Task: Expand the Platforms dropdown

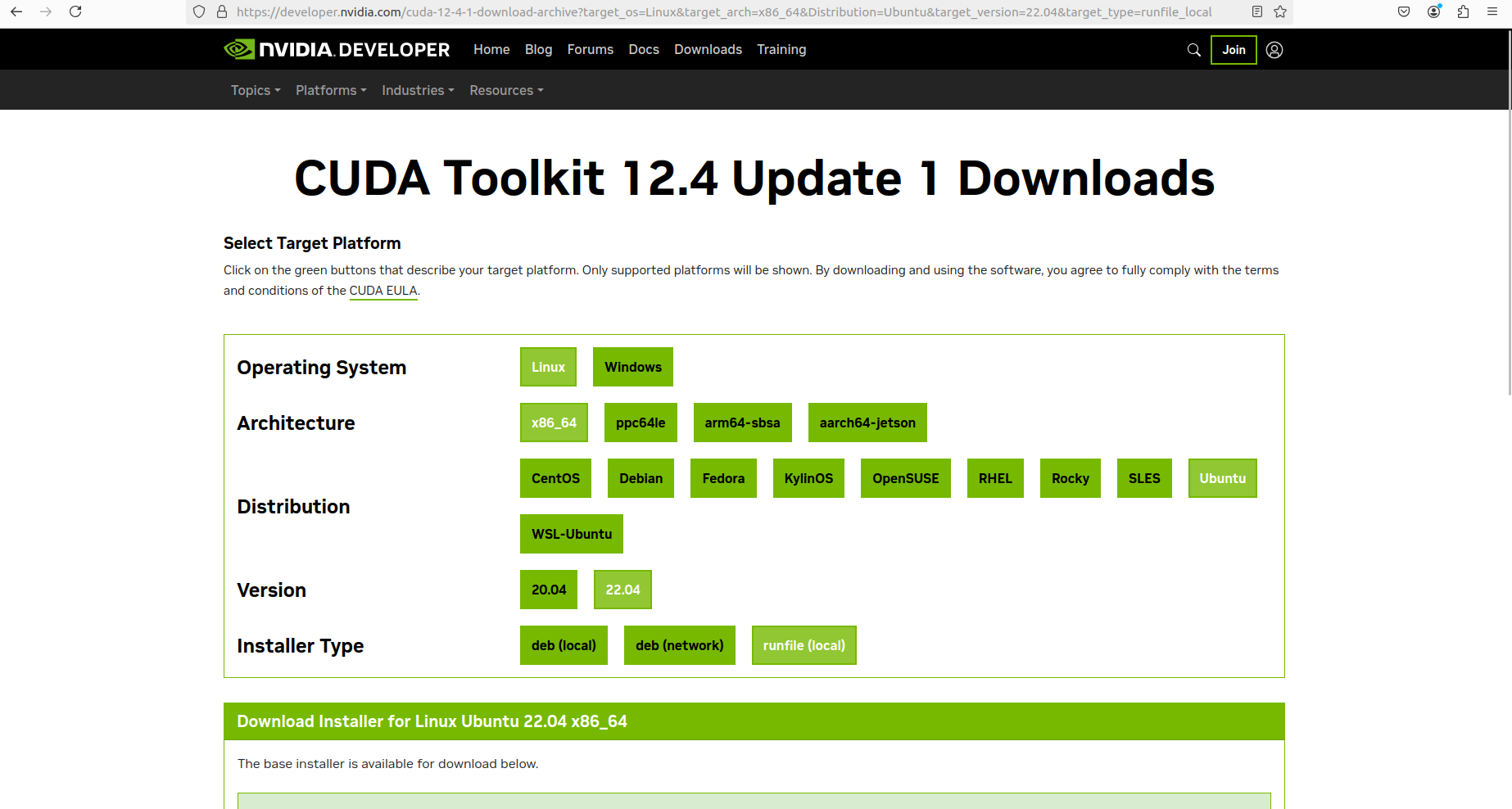Action: (x=331, y=90)
